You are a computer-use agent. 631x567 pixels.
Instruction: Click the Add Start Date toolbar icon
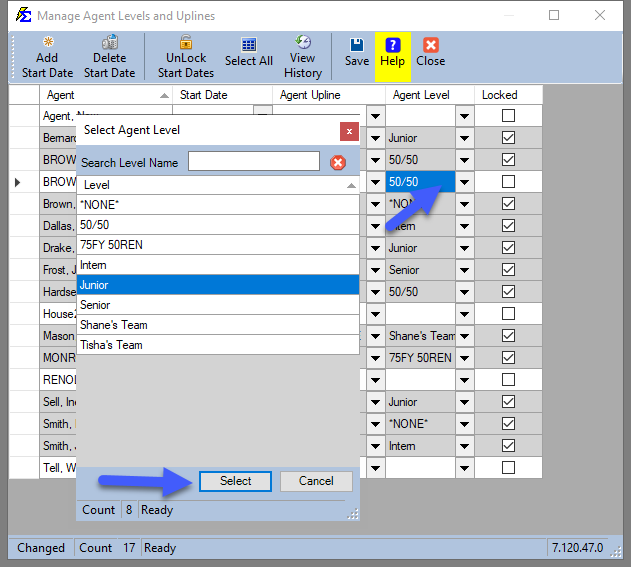point(47,43)
